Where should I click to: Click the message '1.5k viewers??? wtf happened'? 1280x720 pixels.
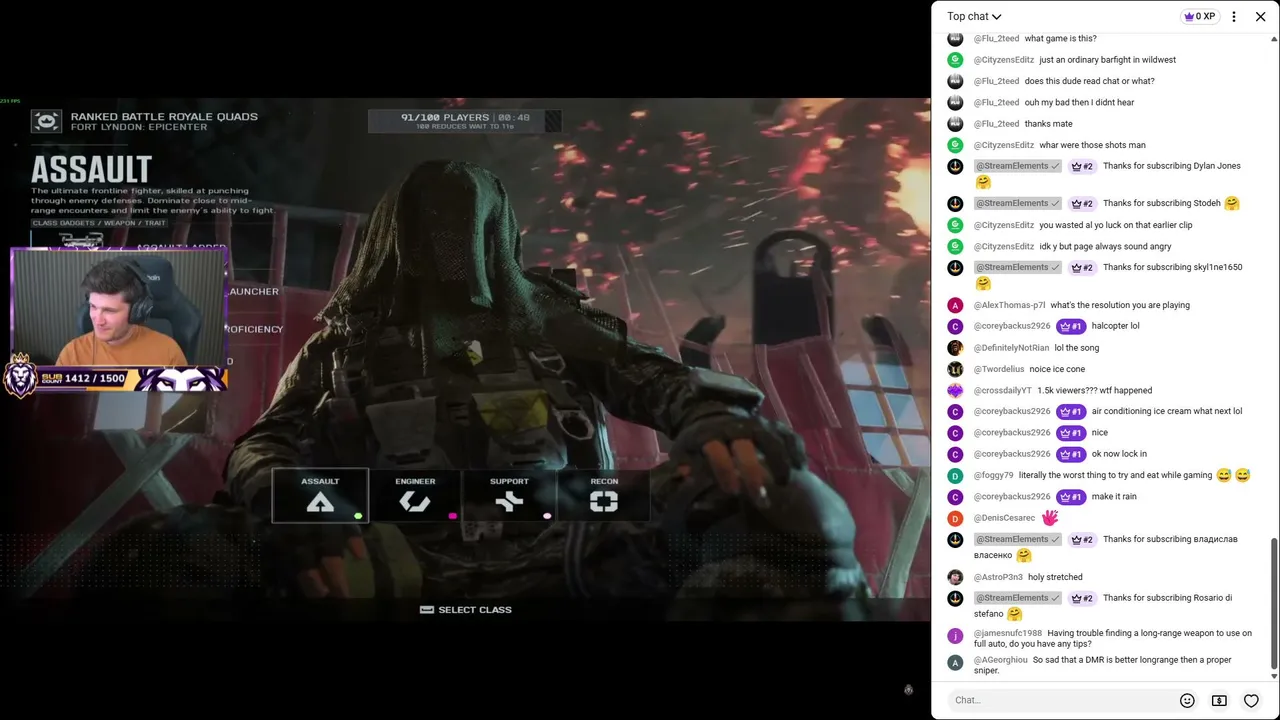tap(1094, 391)
